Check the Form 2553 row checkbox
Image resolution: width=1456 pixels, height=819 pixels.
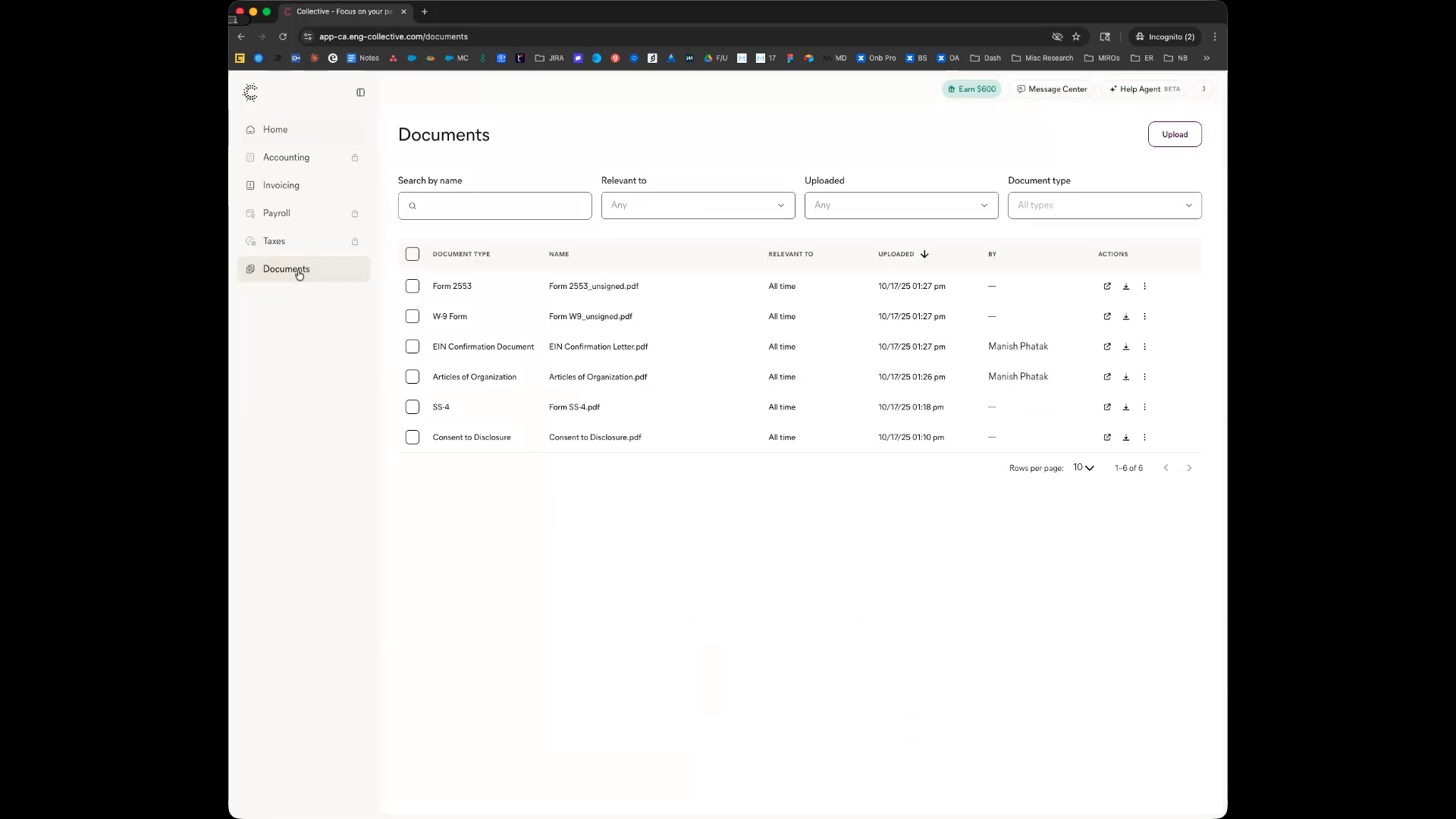click(412, 286)
